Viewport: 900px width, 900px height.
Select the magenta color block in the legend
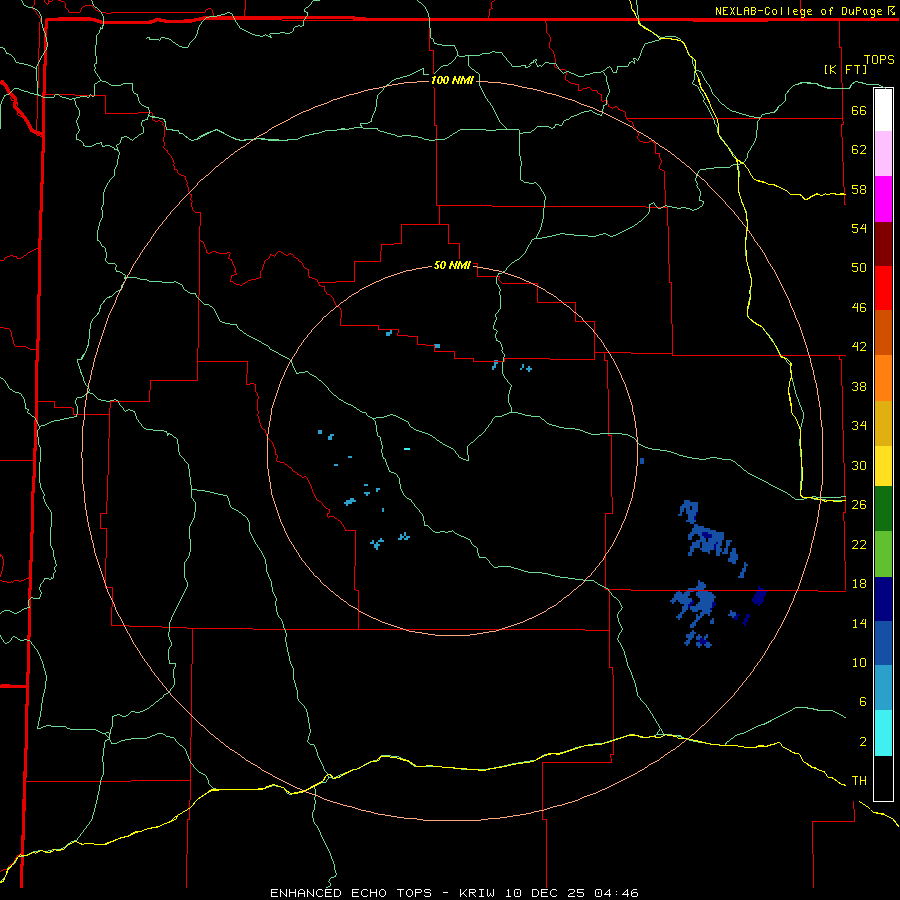coord(883,199)
